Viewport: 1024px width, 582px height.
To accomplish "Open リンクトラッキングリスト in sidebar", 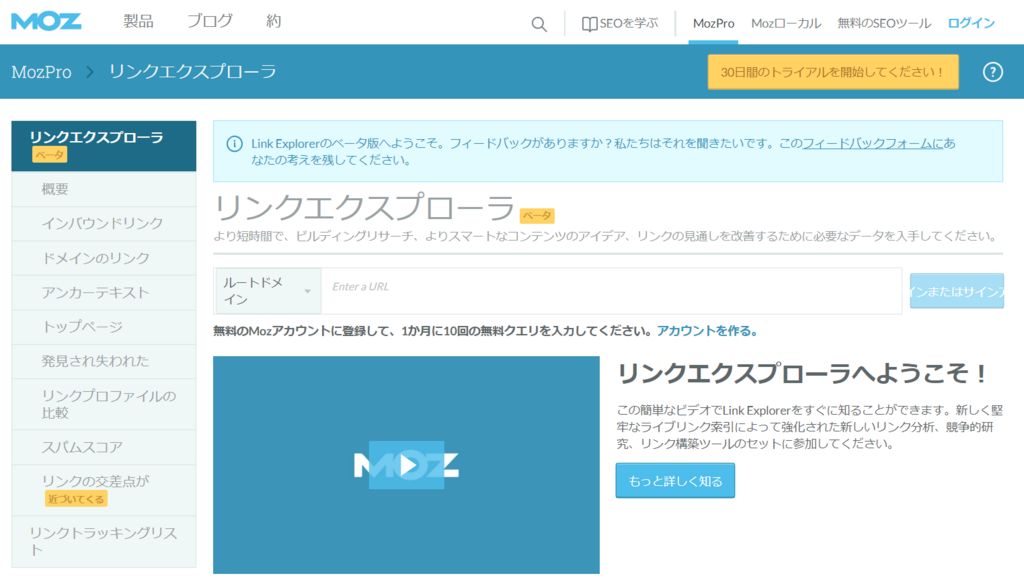I will [104, 542].
